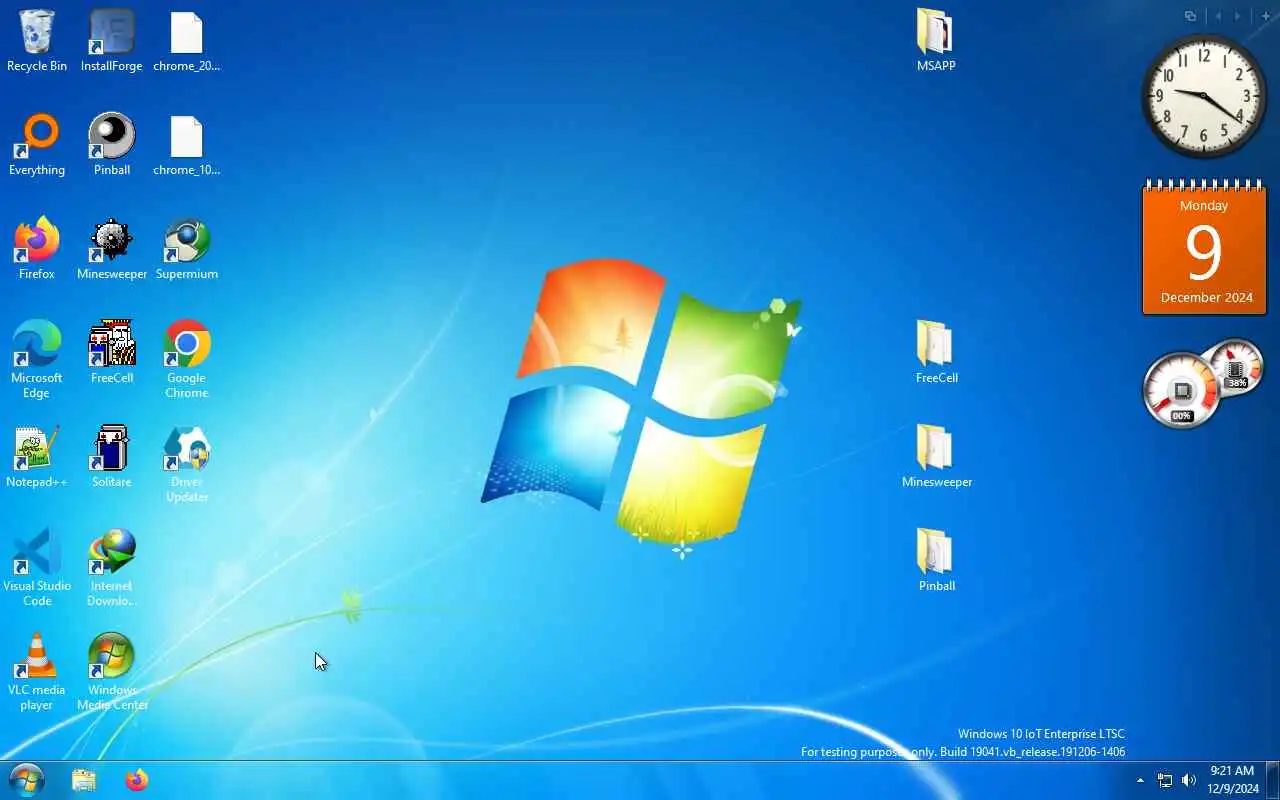1280x800 pixels.
Task: Click the add gadget plus button
Action: click(1265, 16)
